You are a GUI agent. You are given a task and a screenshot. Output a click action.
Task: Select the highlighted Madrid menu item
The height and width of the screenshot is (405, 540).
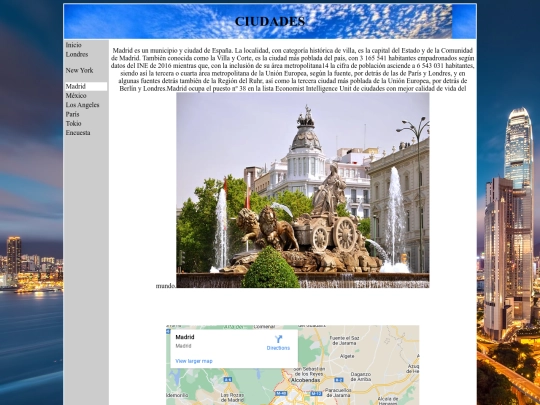[86, 86]
